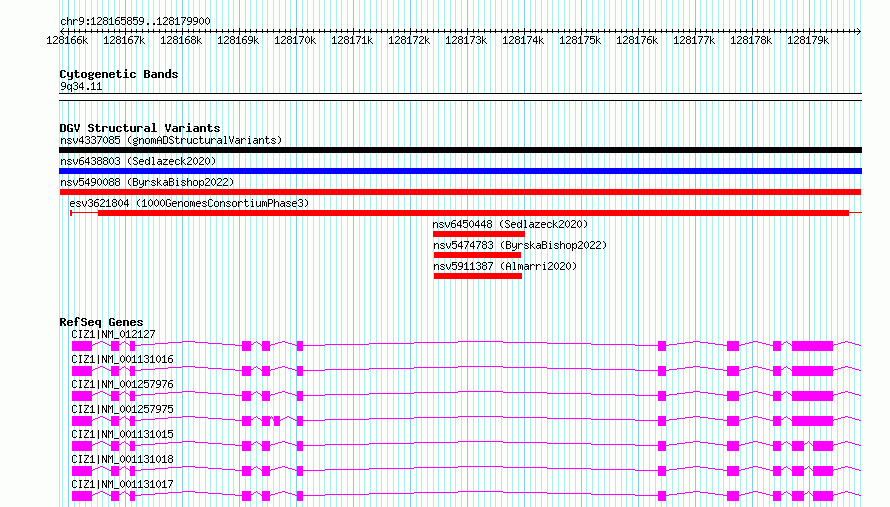Viewport: 890px width, 507px height.
Task: Click the RefSeq Genes track title
Action: pos(101,322)
